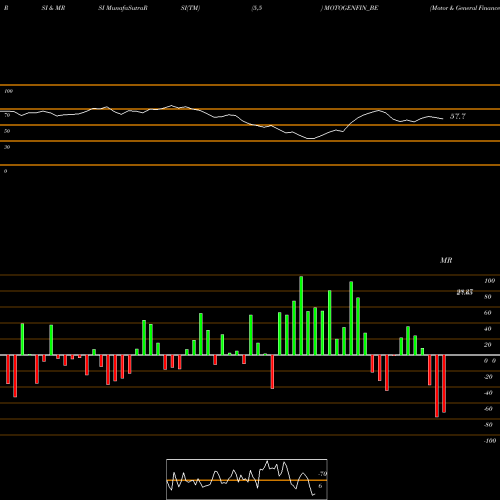
Task: Click the MR axis label 40
Action: click(x=488, y=329)
